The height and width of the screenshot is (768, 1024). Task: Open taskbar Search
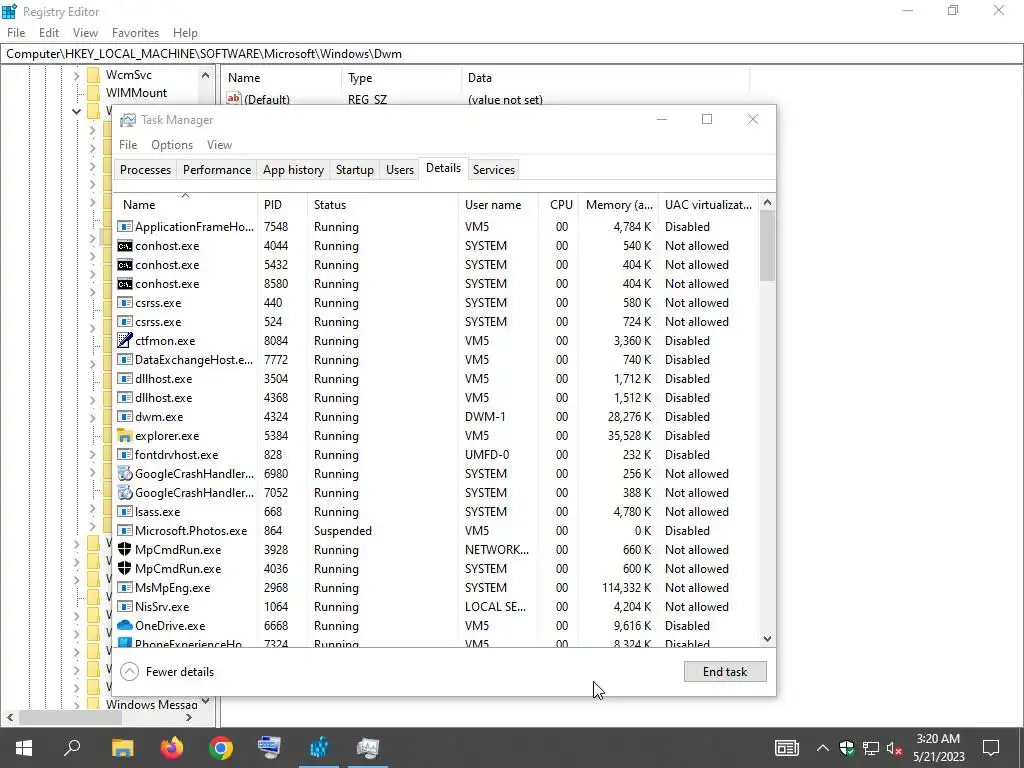coord(72,748)
